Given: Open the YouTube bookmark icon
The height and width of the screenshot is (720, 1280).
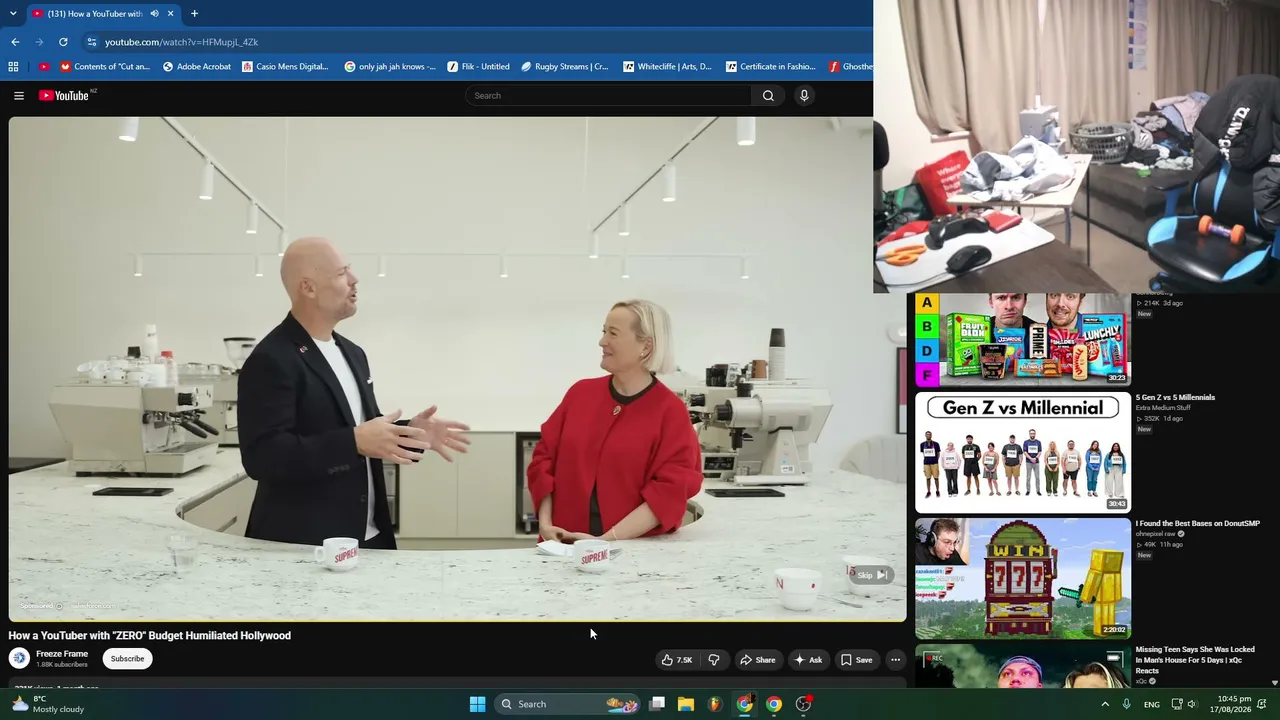Looking at the screenshot, I should tap(43, 67).
